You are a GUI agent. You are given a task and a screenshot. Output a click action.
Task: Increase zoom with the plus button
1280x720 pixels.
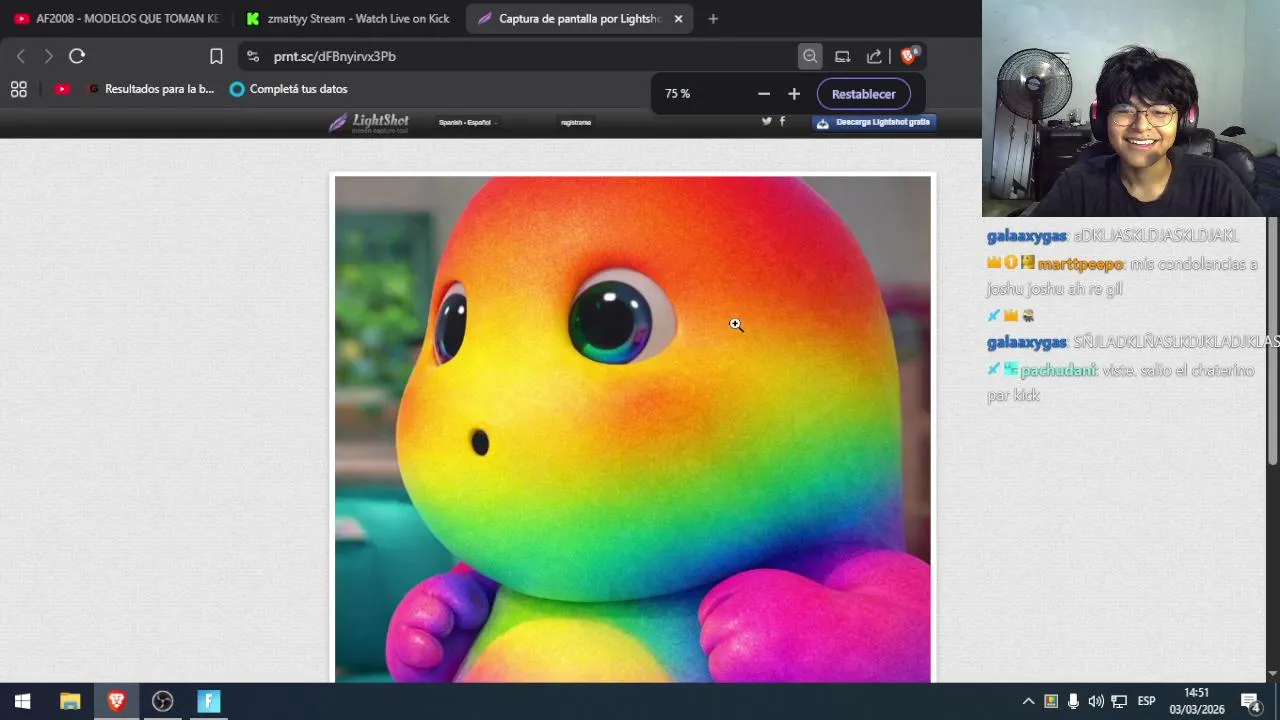point(794,93)
